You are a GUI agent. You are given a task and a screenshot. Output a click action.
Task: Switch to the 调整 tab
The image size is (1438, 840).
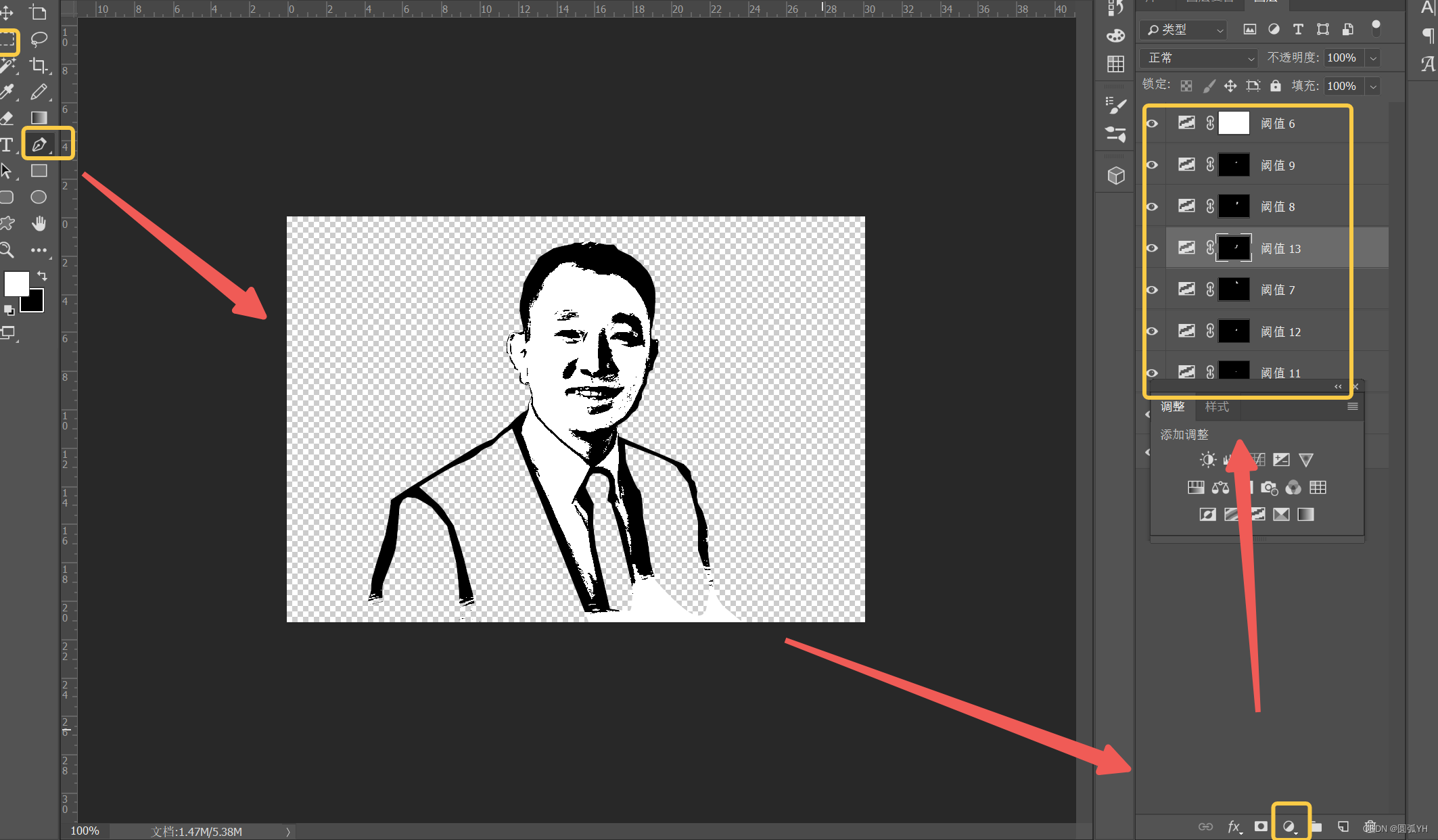click(x=1173, y=407)
